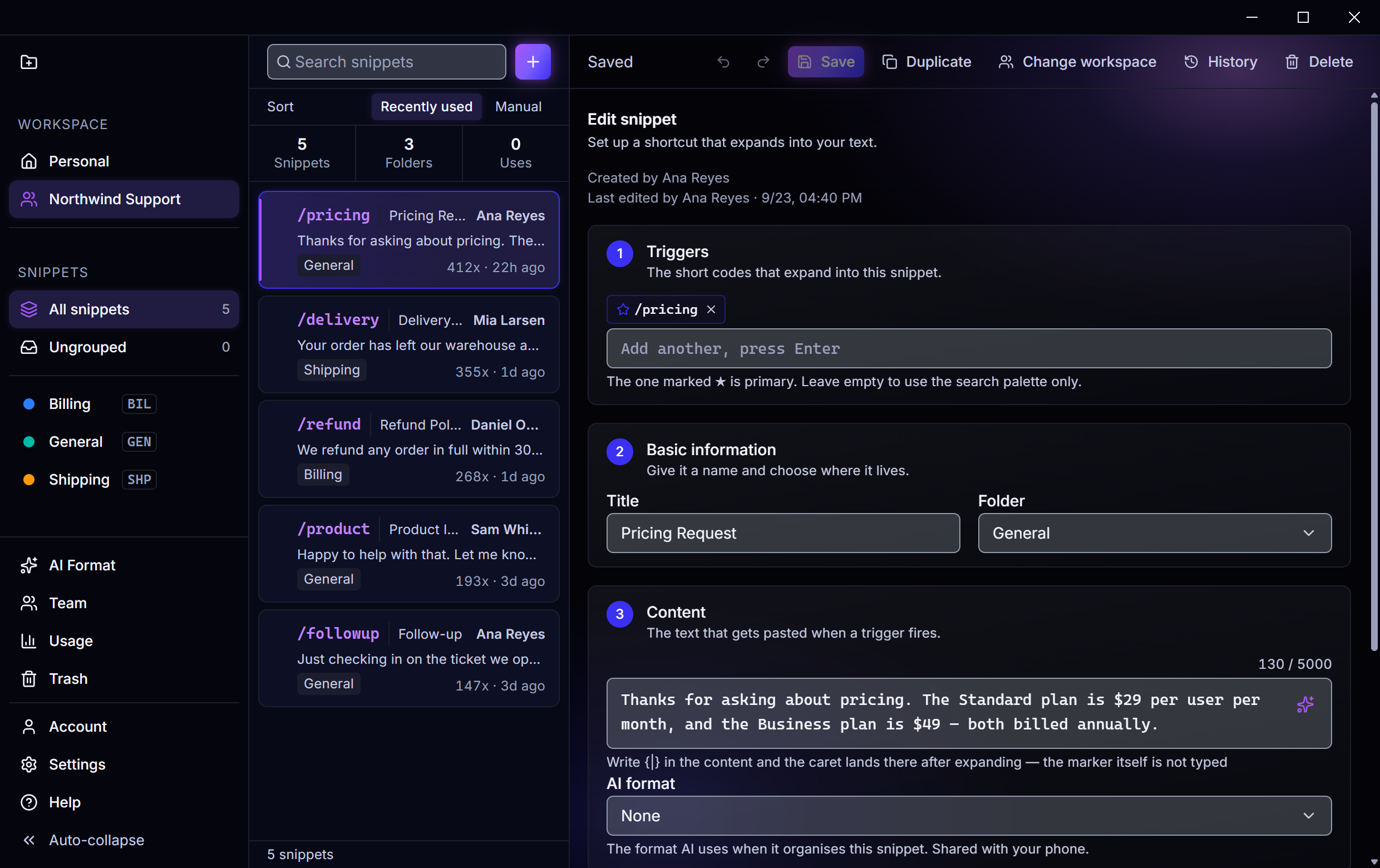The height and width of the screenshot is (868, 1380).
Task: Open the Folder dropdown showing General
Action: (x=1154, y=533)
